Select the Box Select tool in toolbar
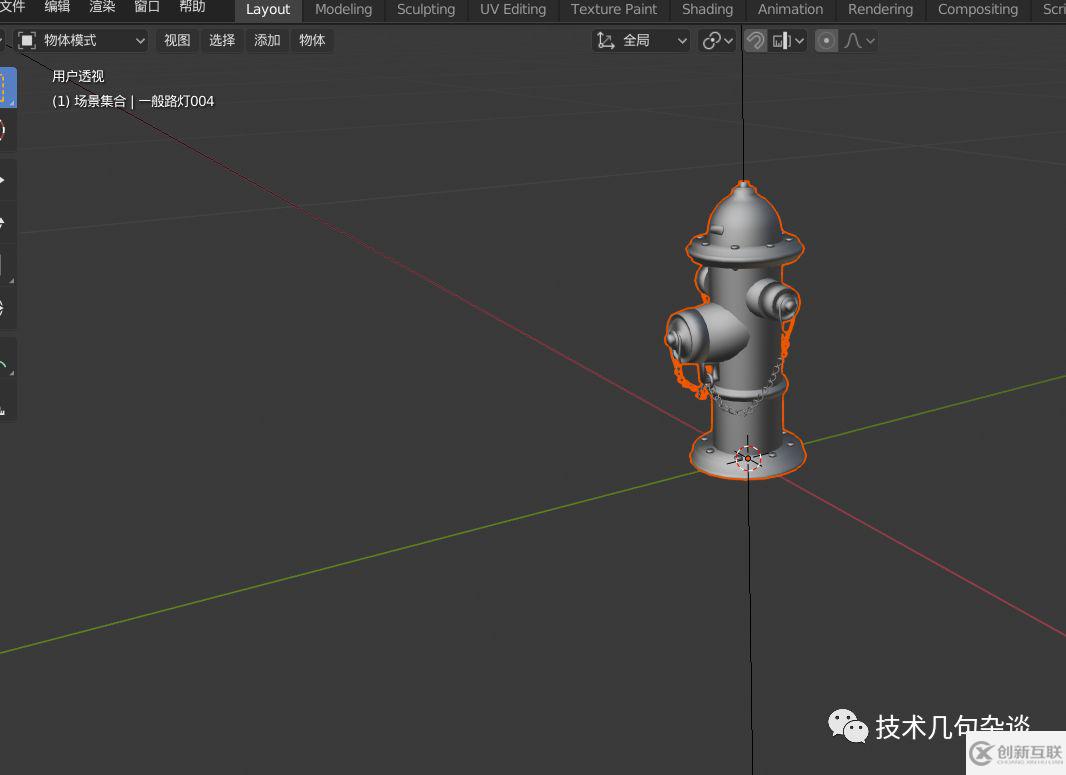The width and height of the screenshot is (1066, 775). click(x=7, y=88)
